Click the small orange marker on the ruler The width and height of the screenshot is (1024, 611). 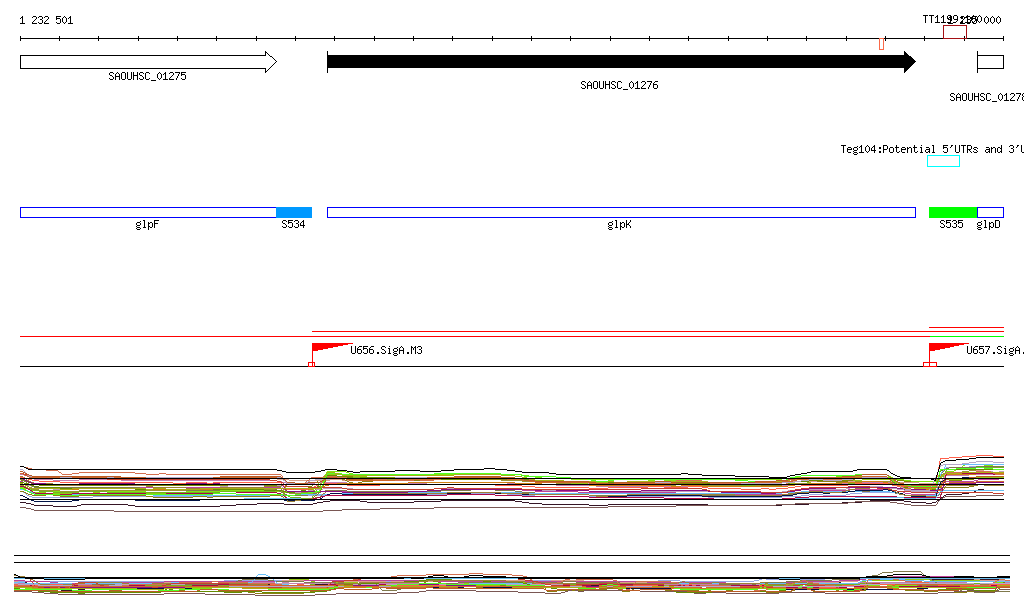881,43
